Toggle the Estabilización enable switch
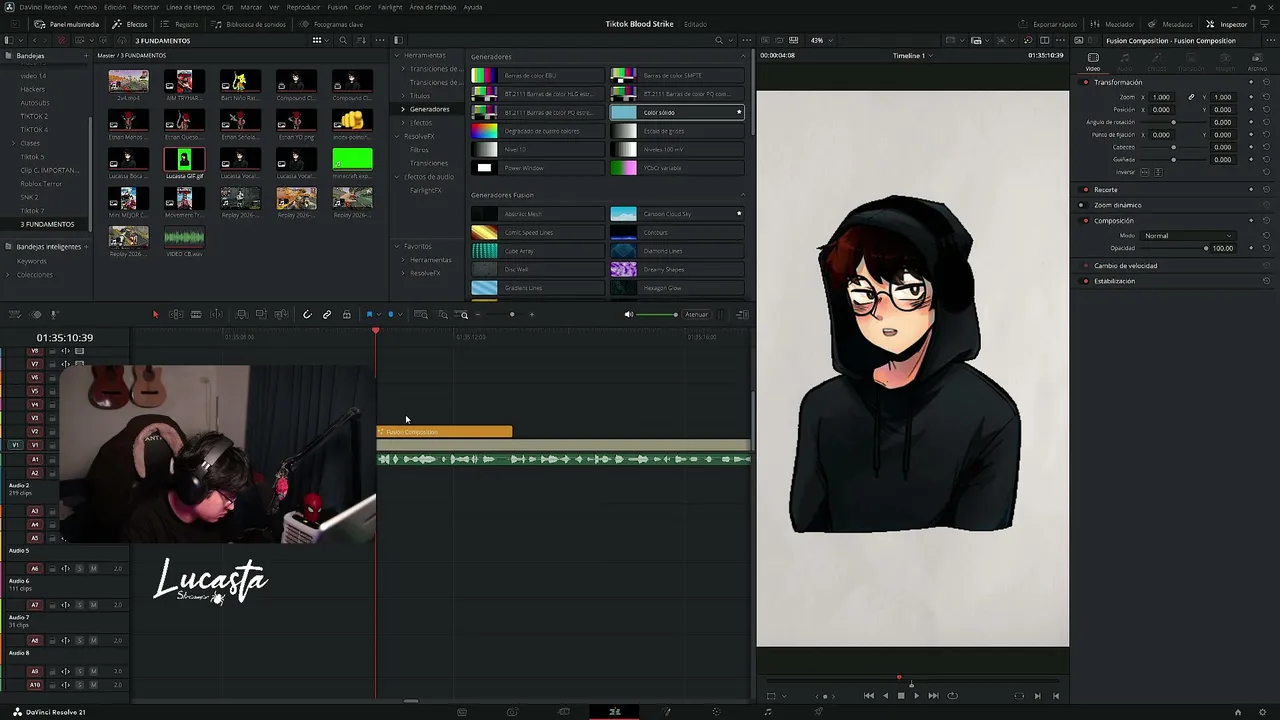 pyautogui.click(x=1086, y=281)
